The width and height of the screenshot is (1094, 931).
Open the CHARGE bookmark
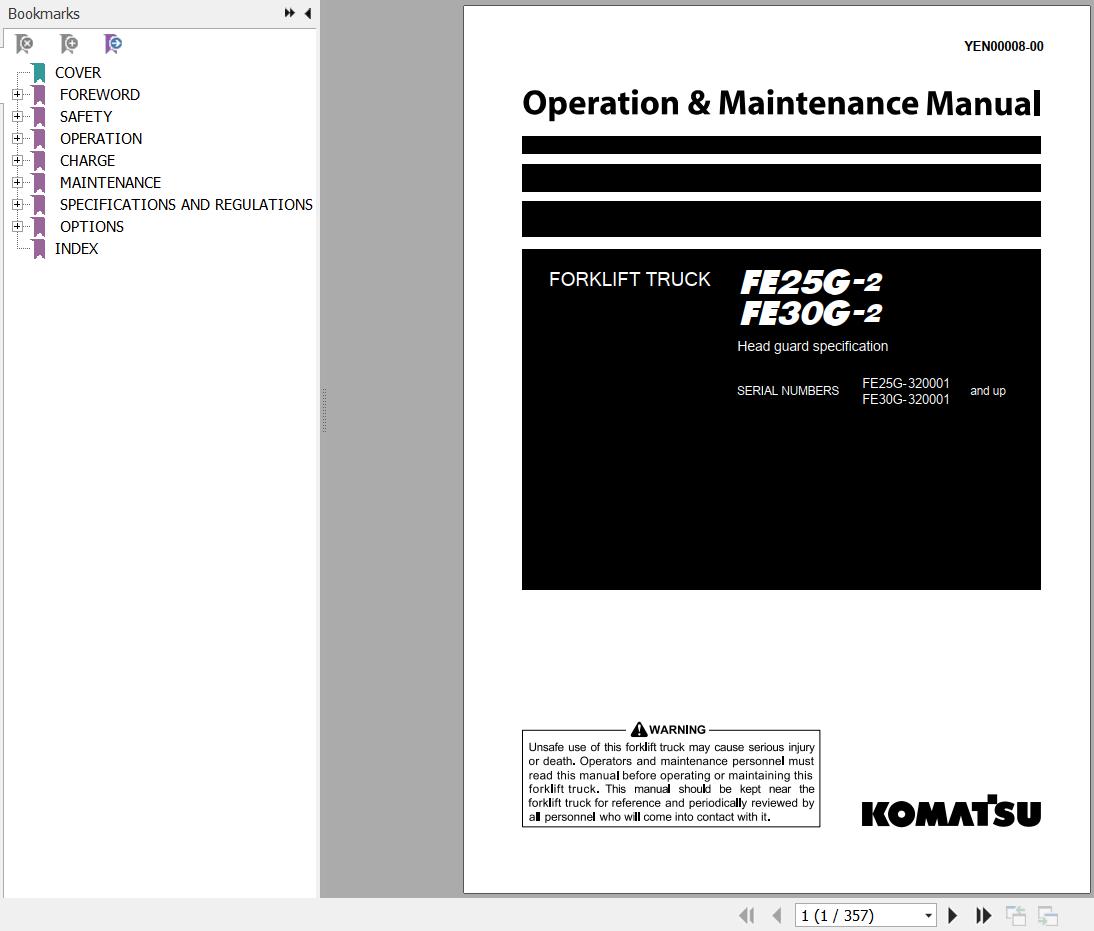(x=87, y=161)
